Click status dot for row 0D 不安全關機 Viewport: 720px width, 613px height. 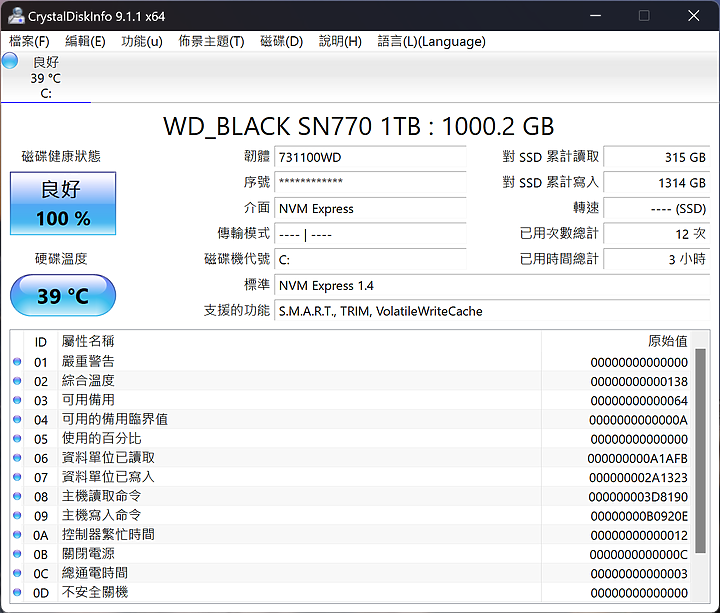point(17,592)
